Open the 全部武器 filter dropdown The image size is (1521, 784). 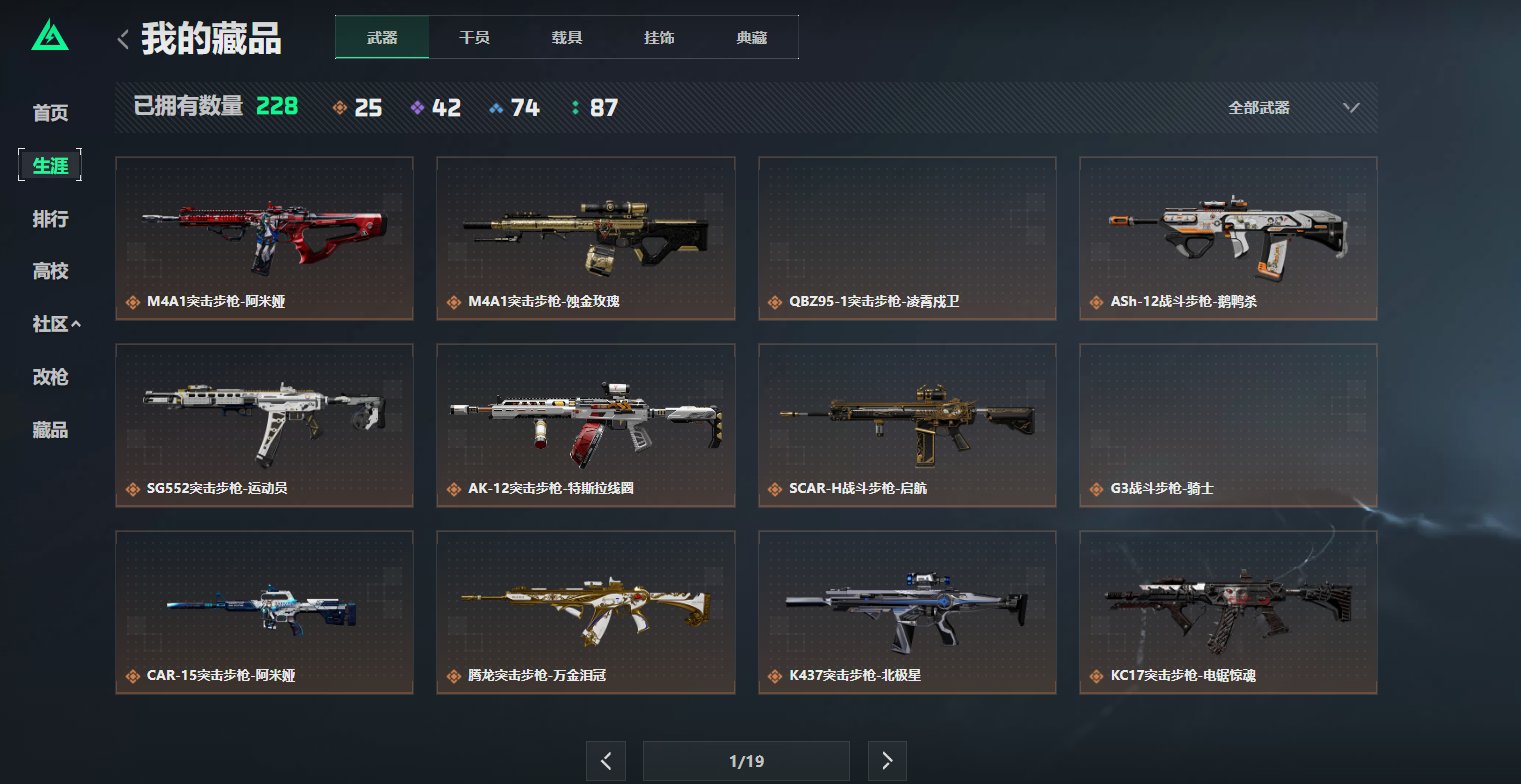click(1294, 108)
